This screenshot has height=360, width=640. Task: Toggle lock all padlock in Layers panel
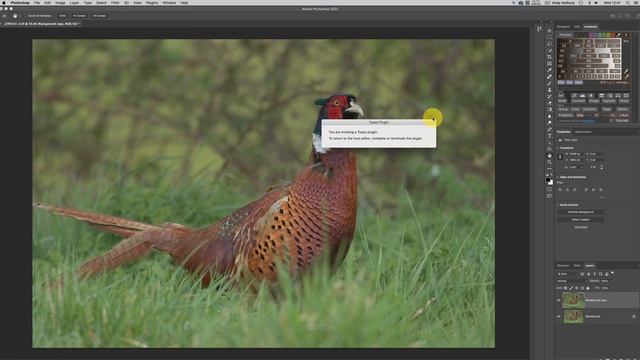coord(588,288)
